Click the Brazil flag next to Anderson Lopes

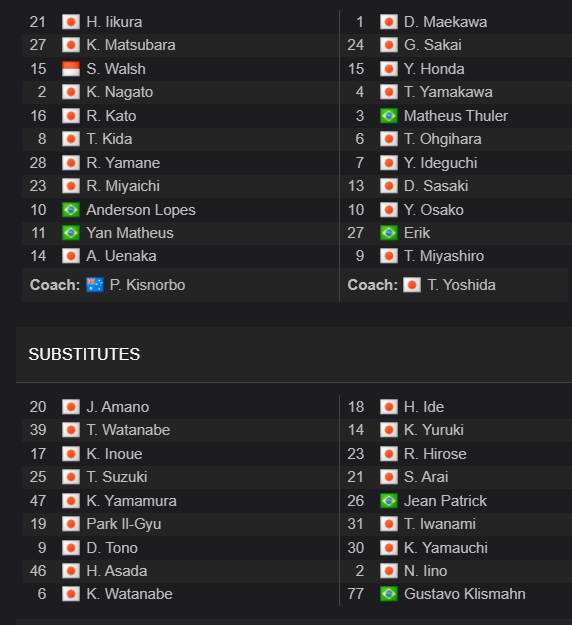tap(71, 210)
